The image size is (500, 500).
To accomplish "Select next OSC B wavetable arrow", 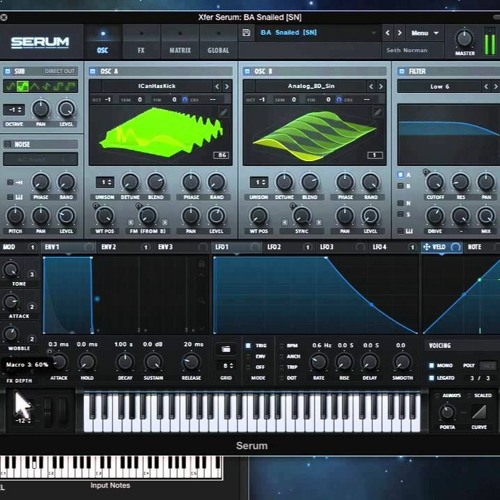I will click(381, 86).
